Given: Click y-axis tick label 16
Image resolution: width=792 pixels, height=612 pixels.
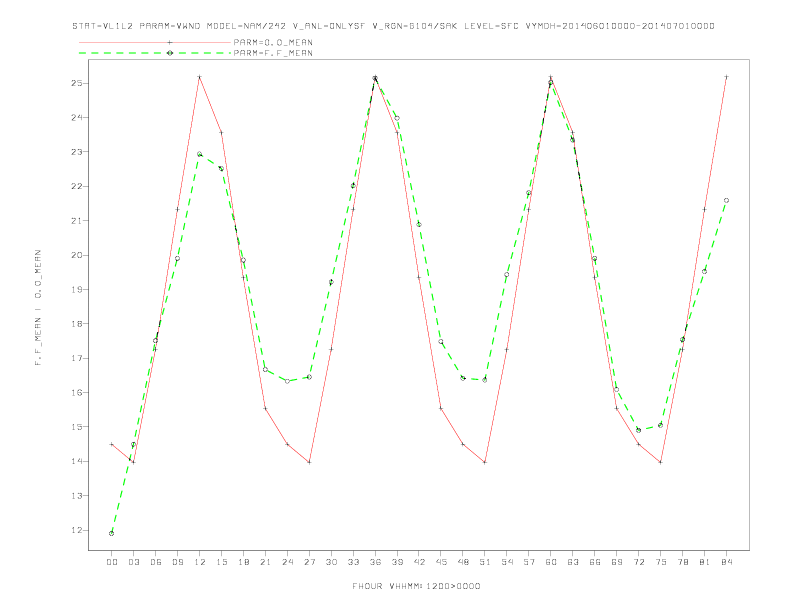Looking at the screenshot, I should coord(76,392).
